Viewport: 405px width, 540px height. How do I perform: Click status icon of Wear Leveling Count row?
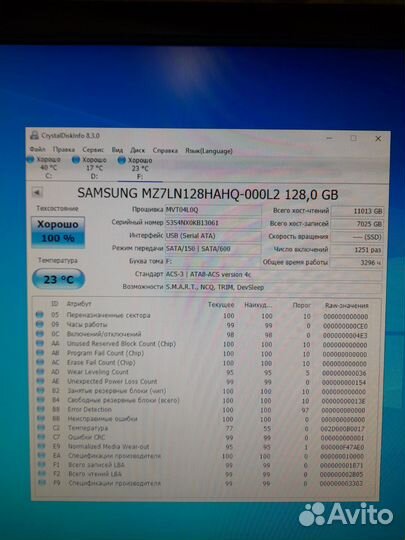click(x=41, y=372)
